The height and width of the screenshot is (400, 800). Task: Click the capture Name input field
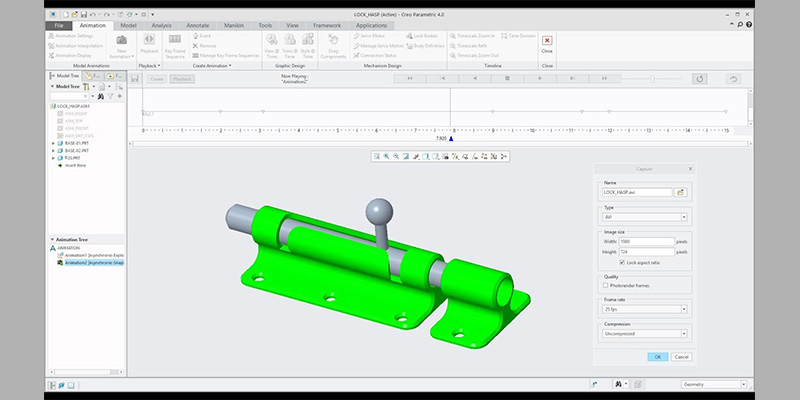[637, 192]
